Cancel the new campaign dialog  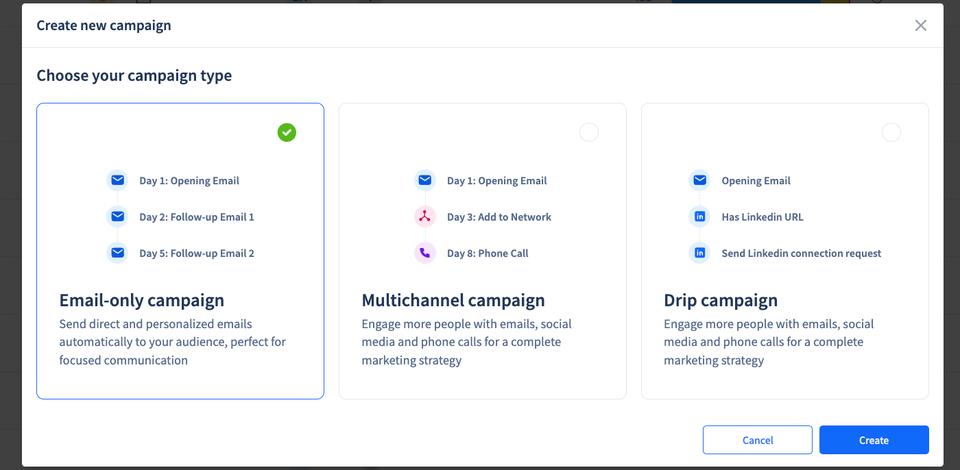(x=757, y=440)
